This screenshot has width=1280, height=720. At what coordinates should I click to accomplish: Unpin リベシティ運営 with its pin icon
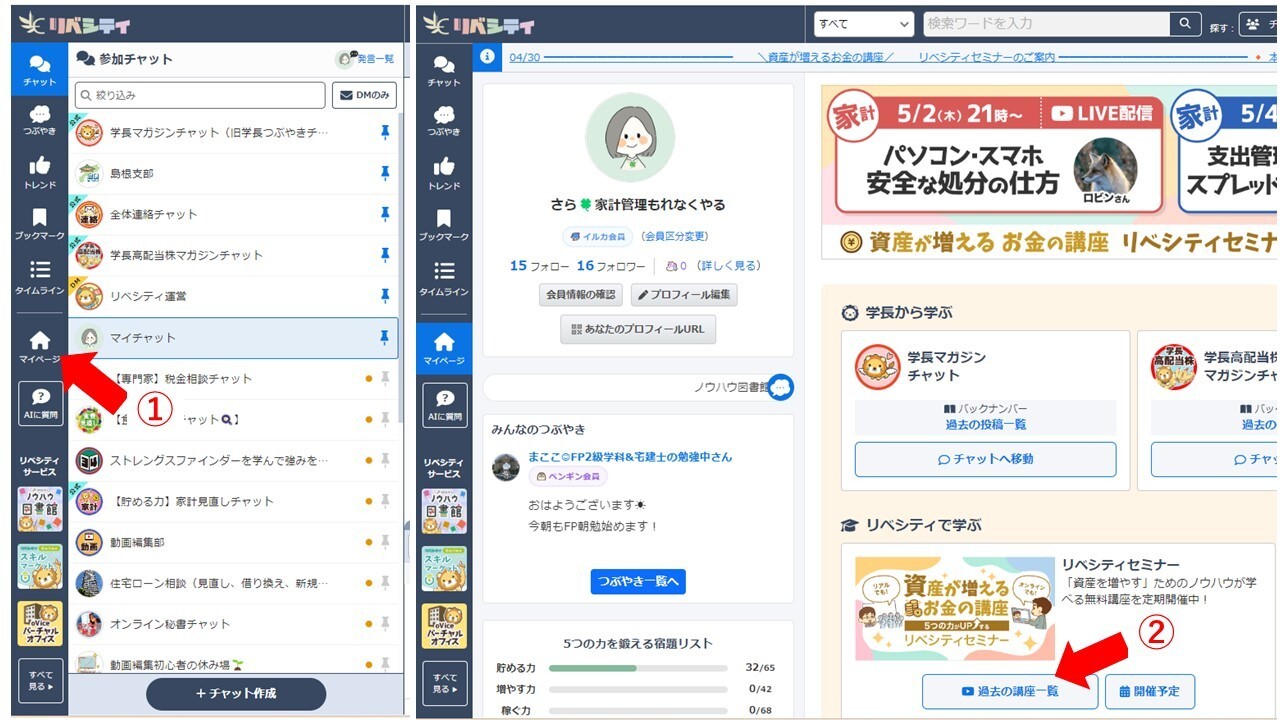tap(385, 296)
